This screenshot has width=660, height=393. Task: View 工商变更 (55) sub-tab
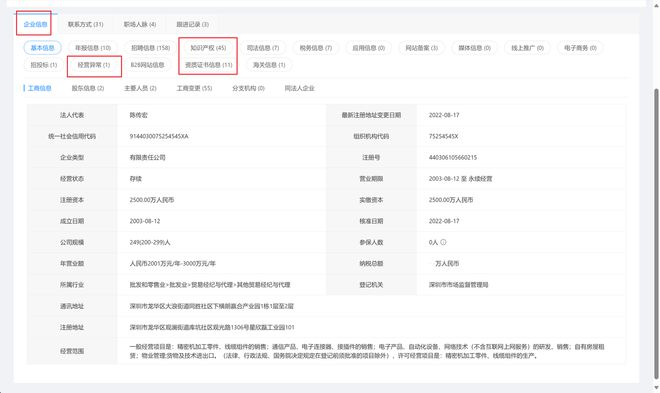click(x=194, y=88)
